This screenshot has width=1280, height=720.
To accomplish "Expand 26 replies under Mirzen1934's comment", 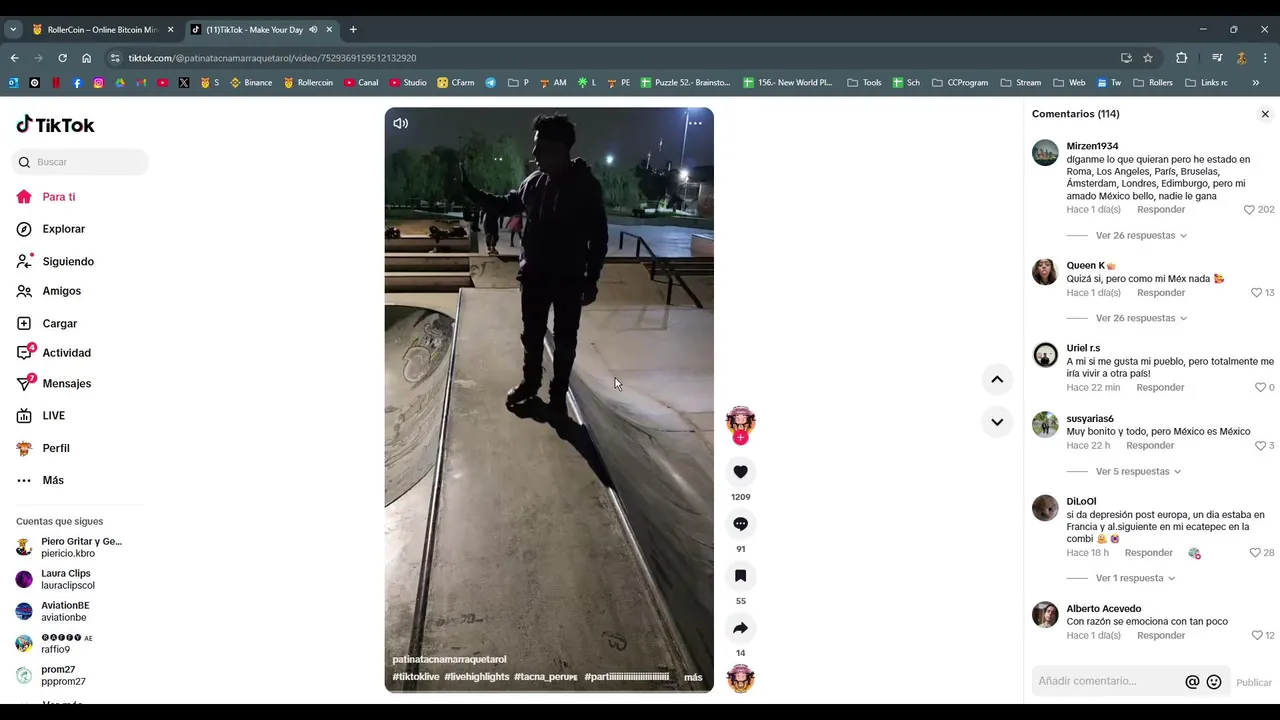I will coord(1141,236).
